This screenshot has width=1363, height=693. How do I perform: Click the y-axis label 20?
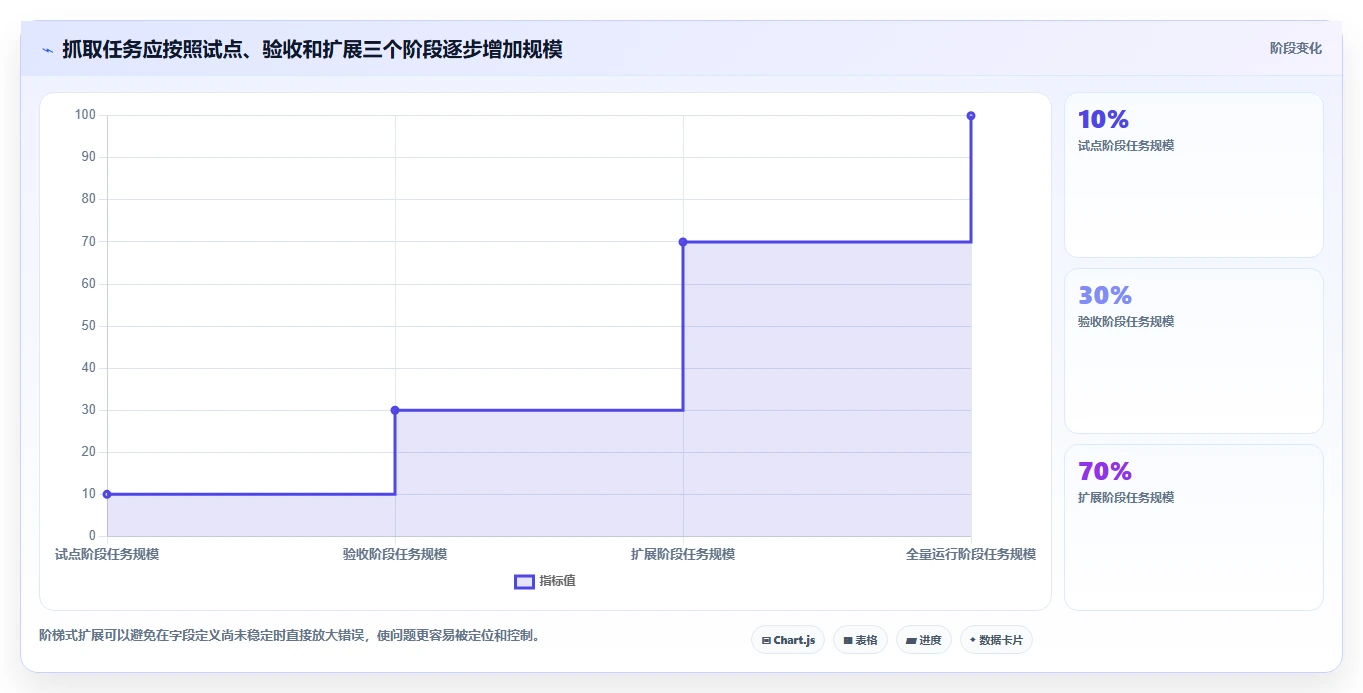click(x=89, y=452)
